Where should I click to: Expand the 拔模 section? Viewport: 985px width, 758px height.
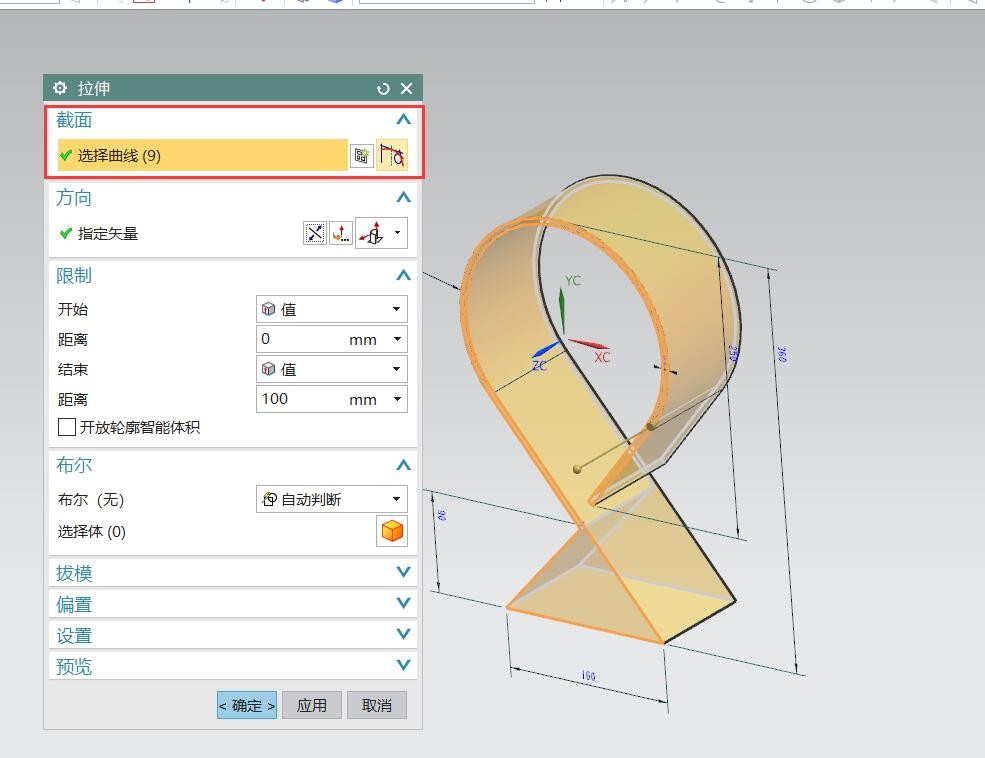[403, 572]
